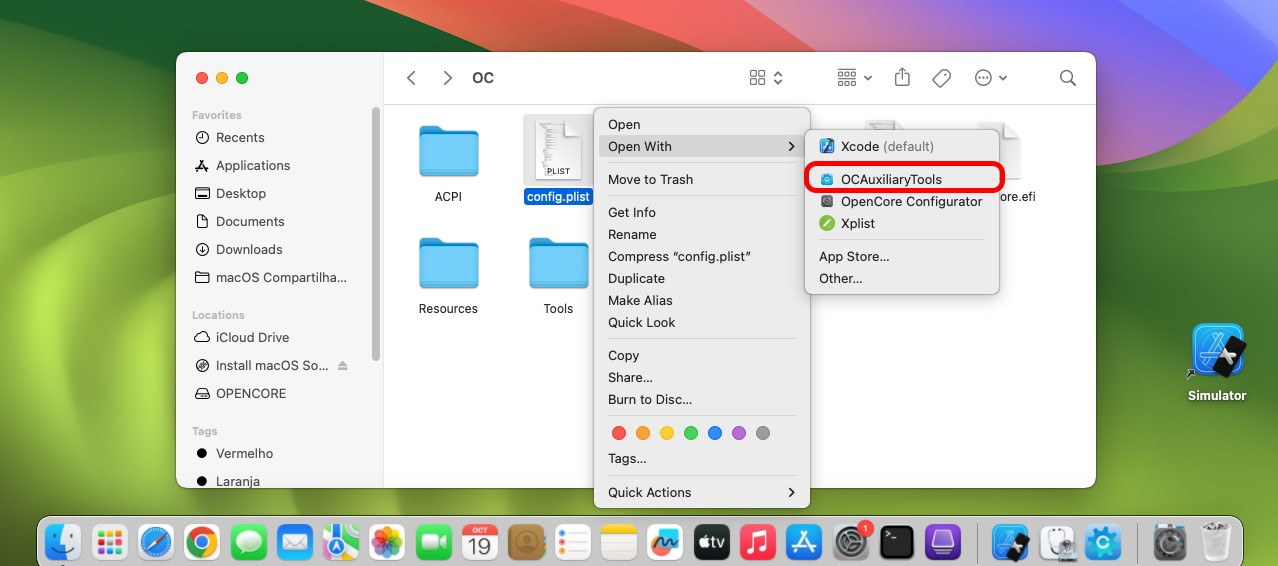Apply the red tag color dot
Viewport: 1278px width, 566px height.
(619, 433)
